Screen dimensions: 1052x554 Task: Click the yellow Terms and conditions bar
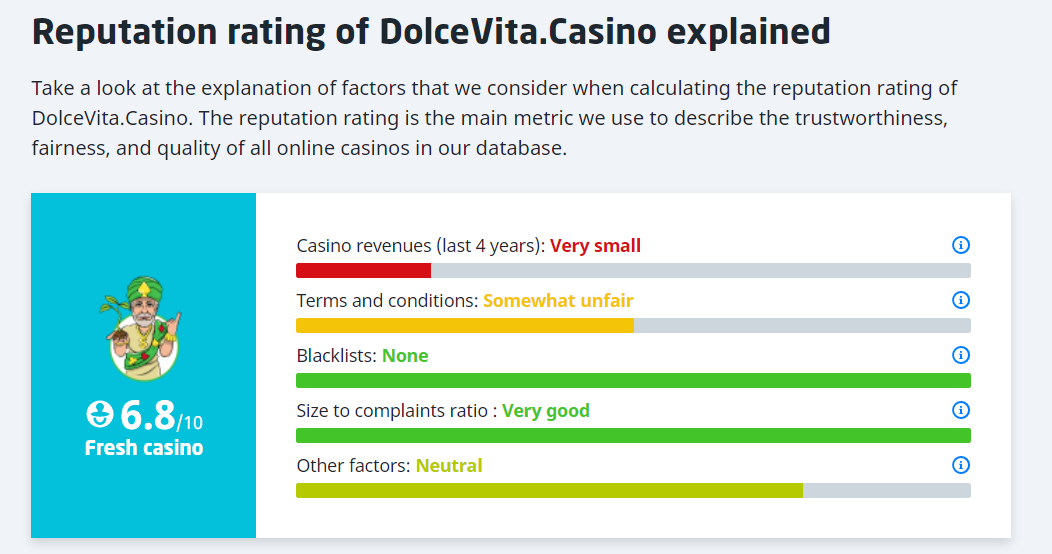[465, 325]
